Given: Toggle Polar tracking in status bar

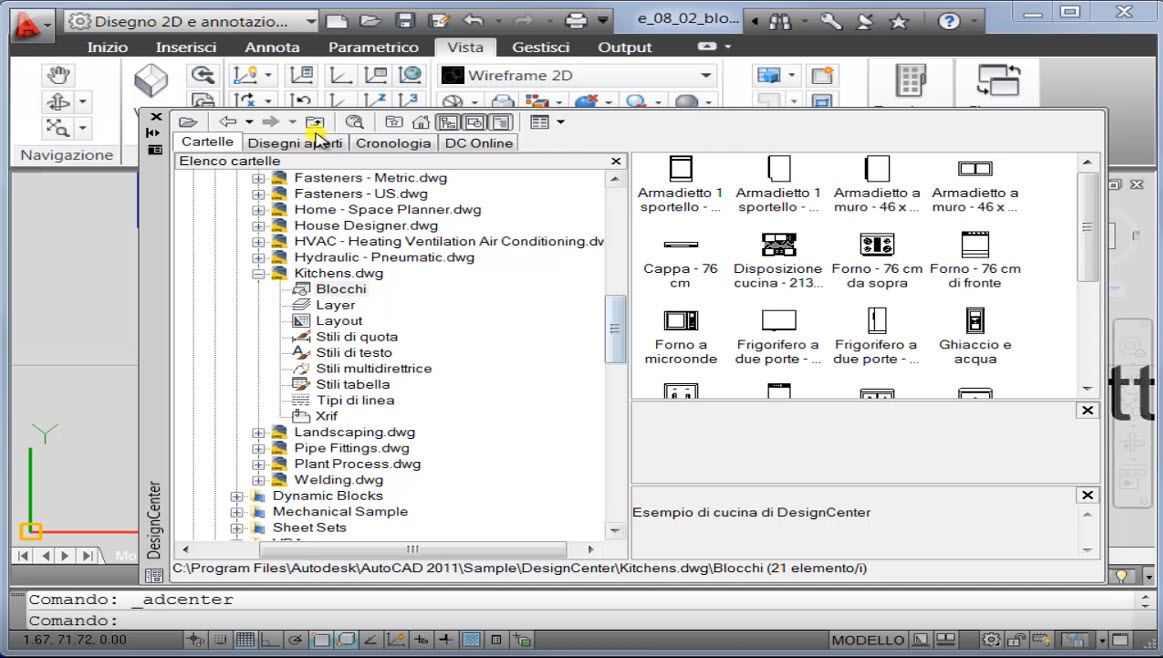Looking at the screenshot, I should pos(295,639).
